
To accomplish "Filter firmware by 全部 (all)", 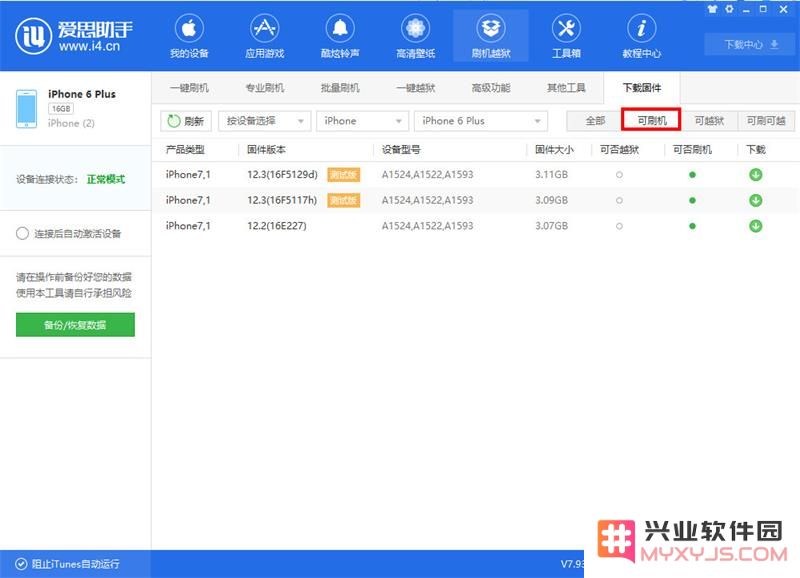I will (x=595, y=121).
